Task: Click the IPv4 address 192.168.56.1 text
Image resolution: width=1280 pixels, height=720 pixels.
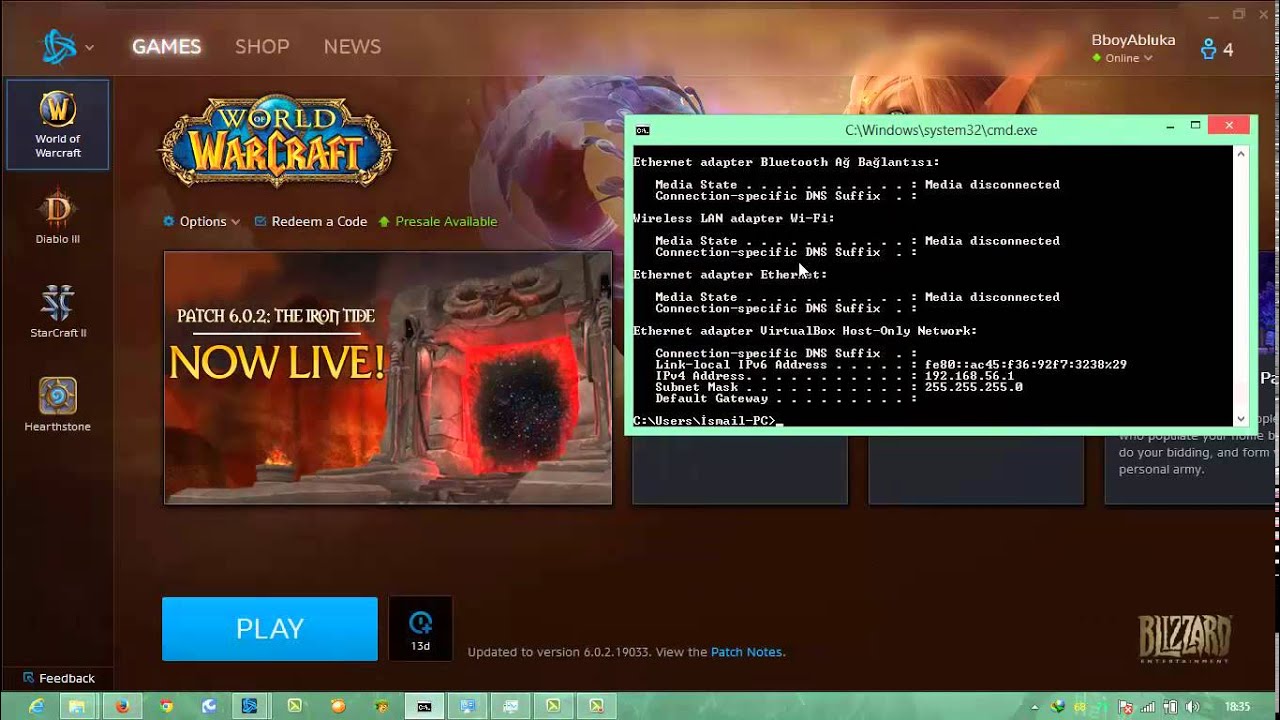Action: (969, 376)
